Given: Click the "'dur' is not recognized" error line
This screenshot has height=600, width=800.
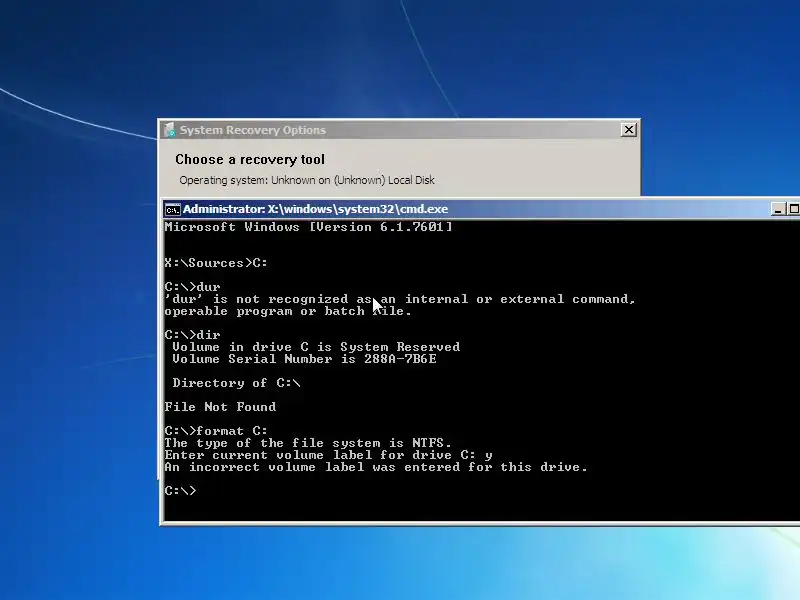Looking at the screenshot, I should coord(399,299).
